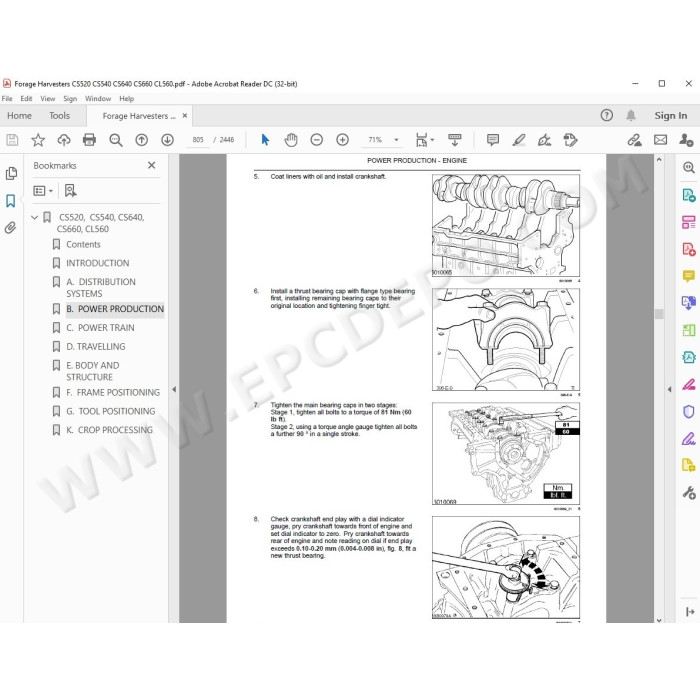This screenshot has height=700, width=700.
Task: Switch to the Home tab
Action: tap(19, 116)
